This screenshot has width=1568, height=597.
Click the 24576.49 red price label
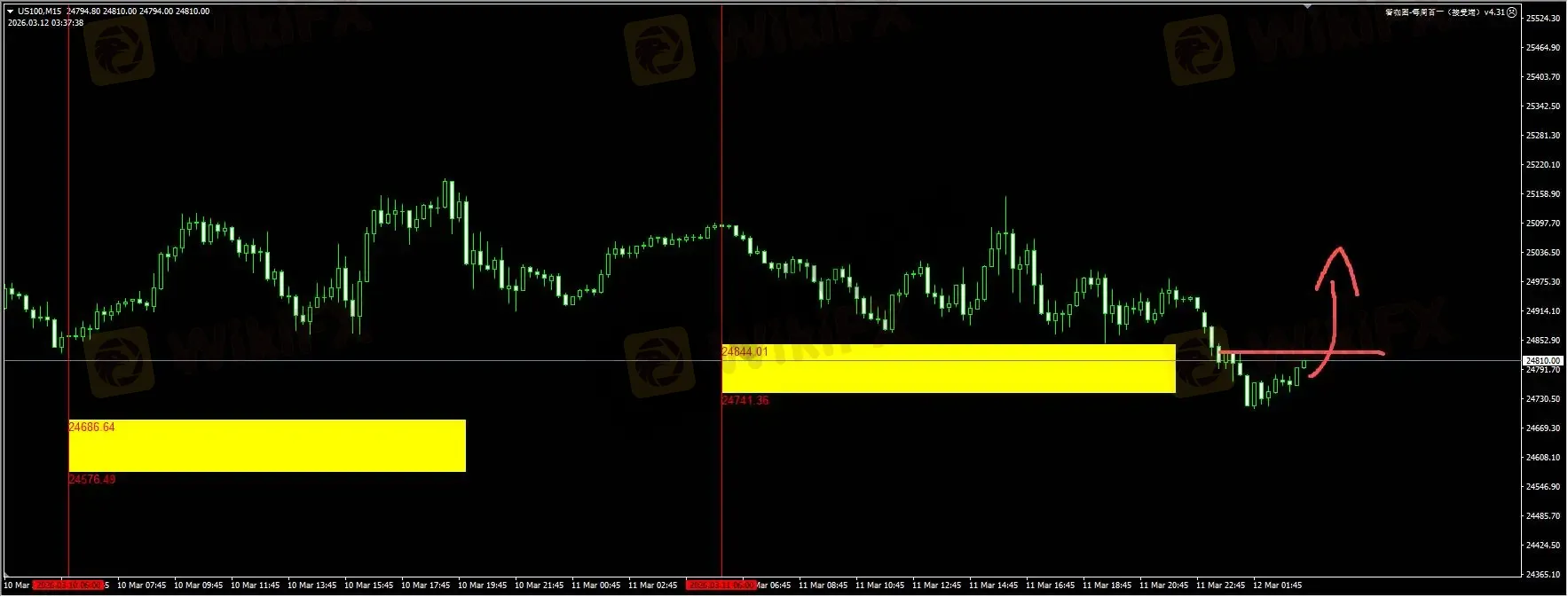[91, 479]
